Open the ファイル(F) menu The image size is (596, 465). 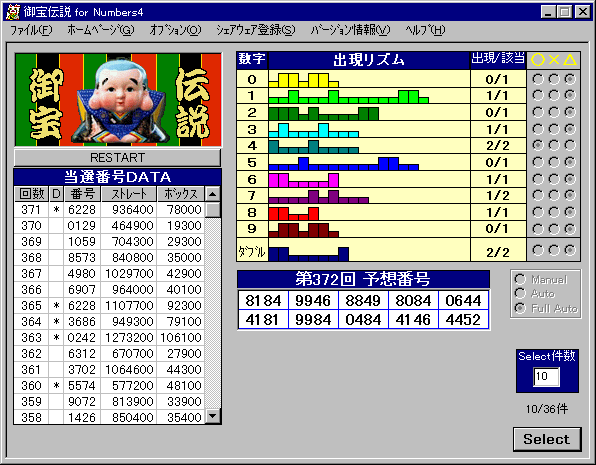pyautogui.click(x=31, y=30)
